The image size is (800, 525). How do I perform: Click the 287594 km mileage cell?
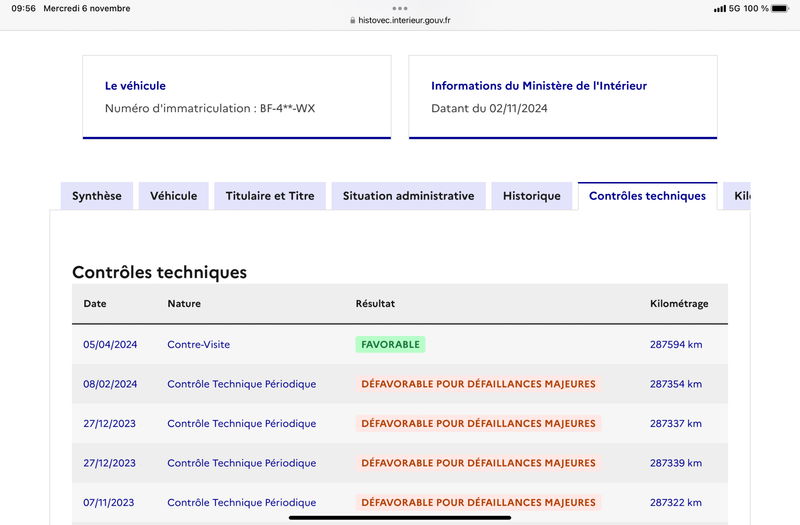[x=676, y=344]
